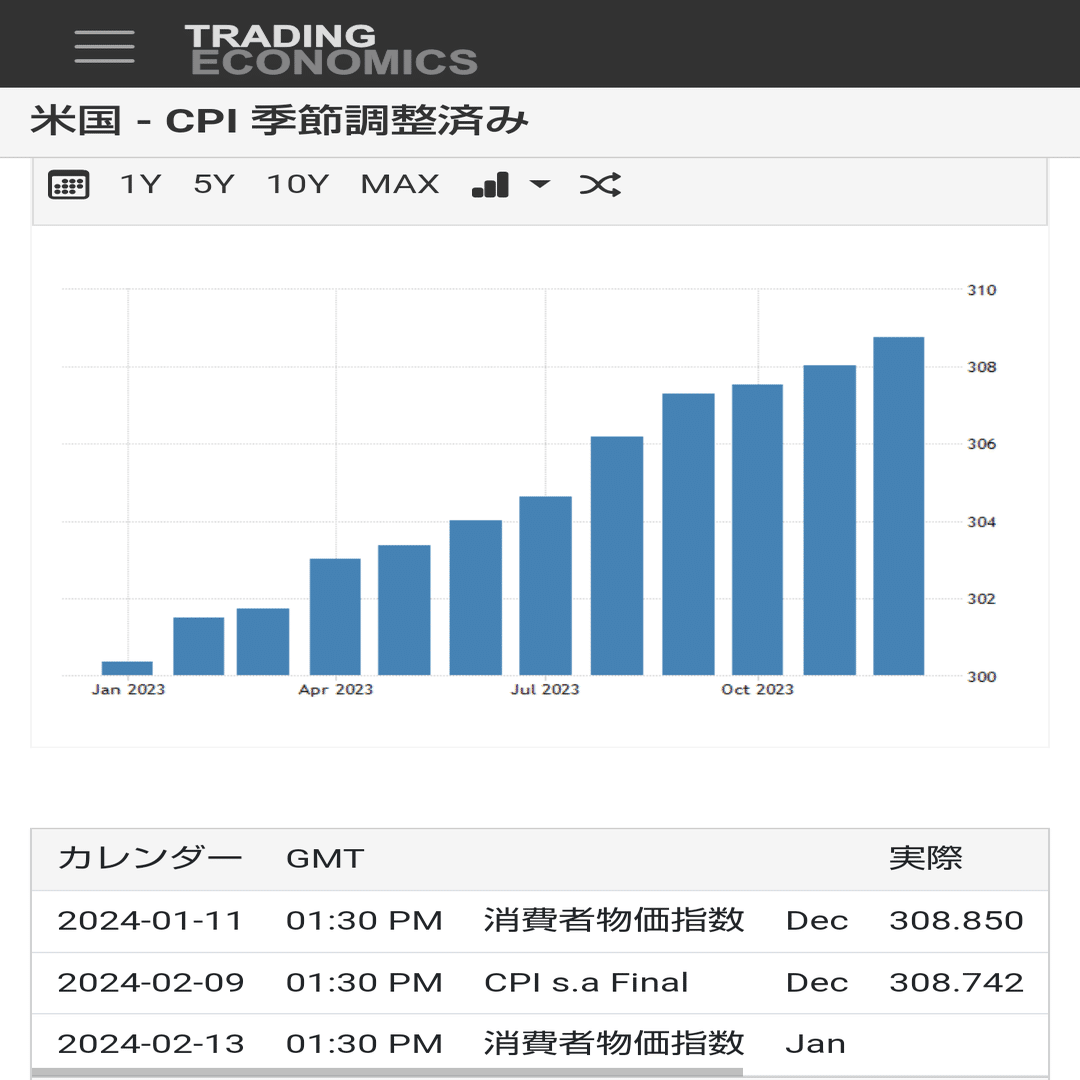Viewport: 1080px width, 1080px height.
Task: Click the 308.850 actual value
Action: coord(956,921)
